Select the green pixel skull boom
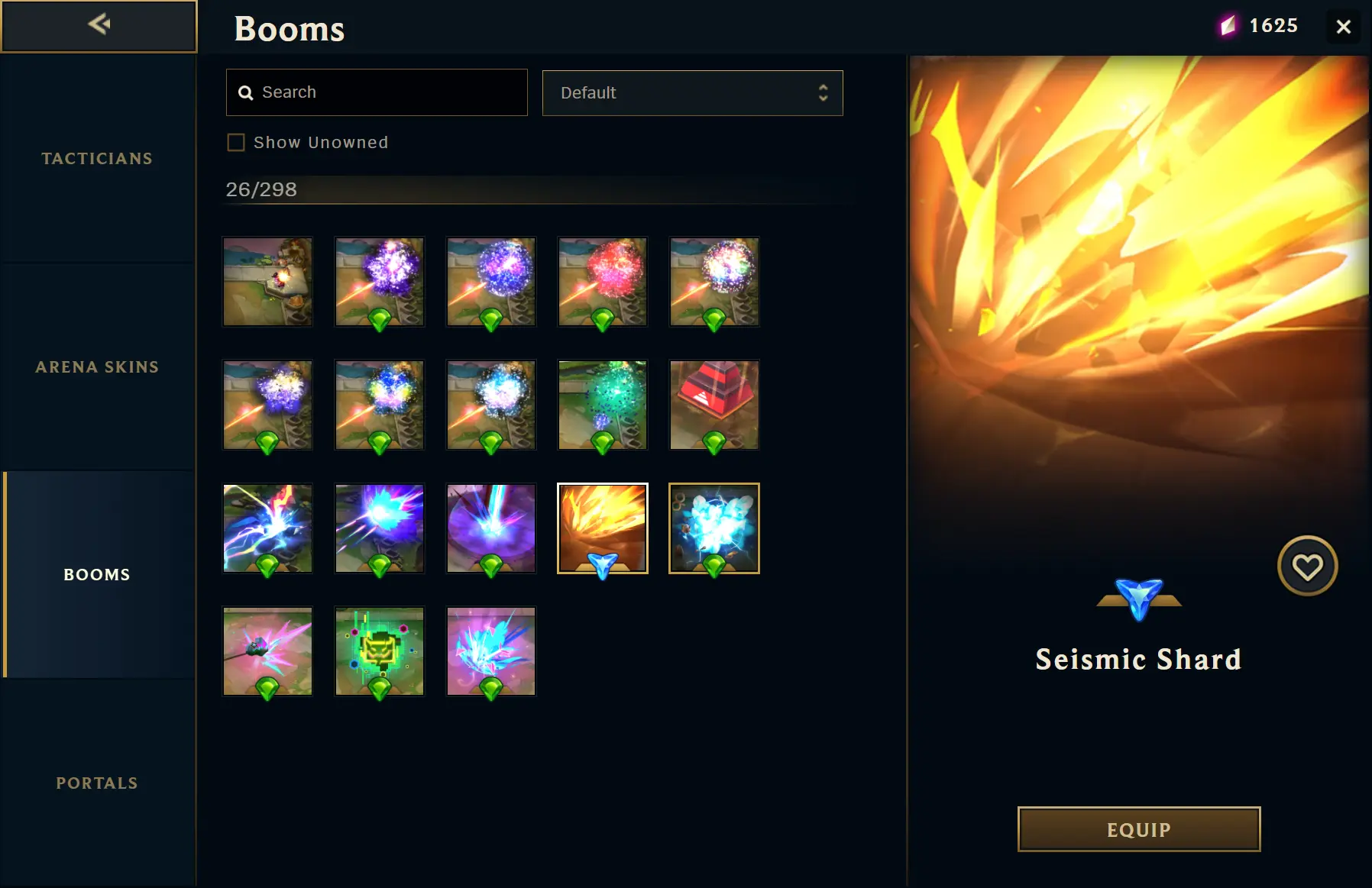1372x888 pixels. point(380,651)
